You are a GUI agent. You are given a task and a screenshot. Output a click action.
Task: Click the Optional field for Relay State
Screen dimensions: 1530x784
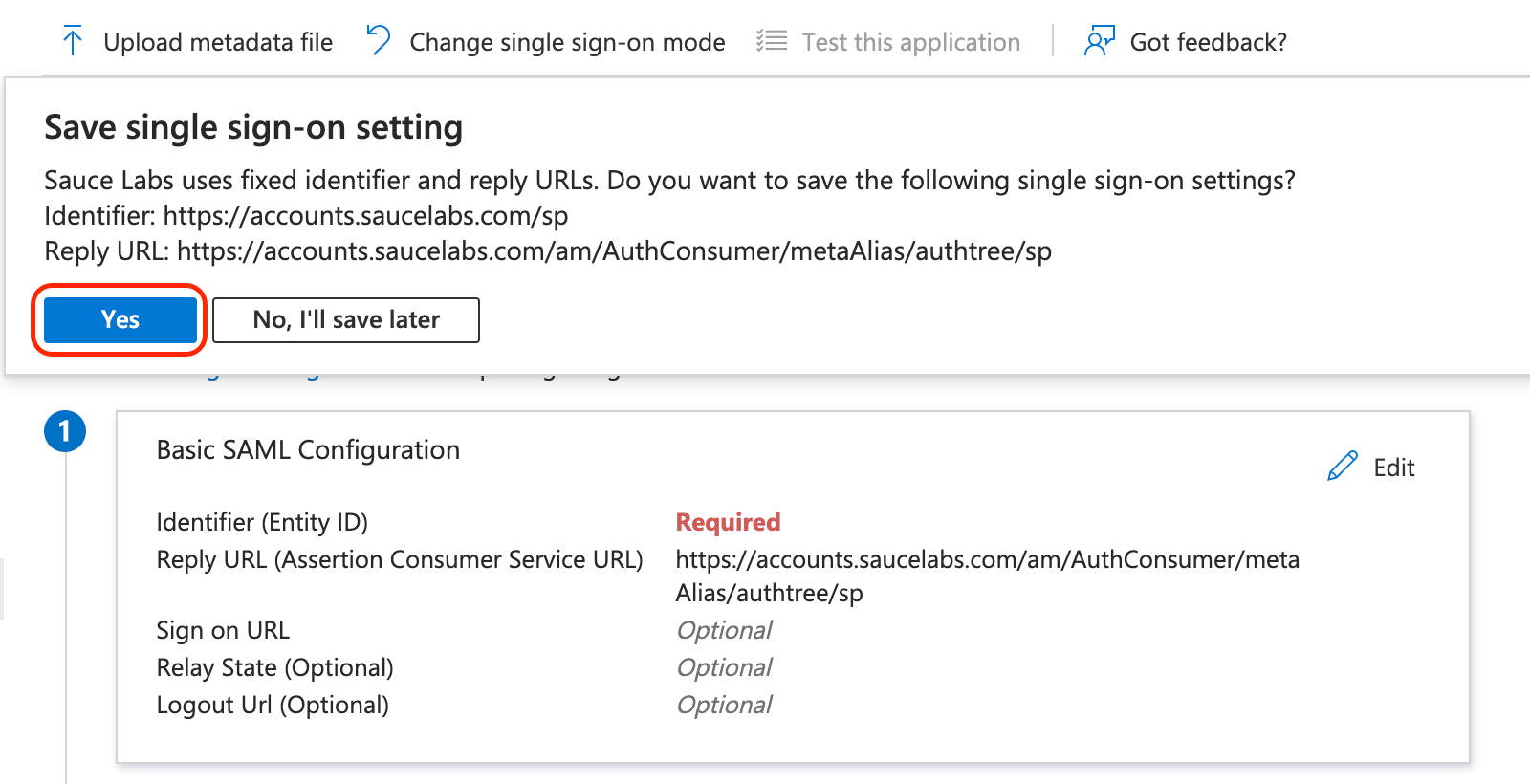[724, 666]
